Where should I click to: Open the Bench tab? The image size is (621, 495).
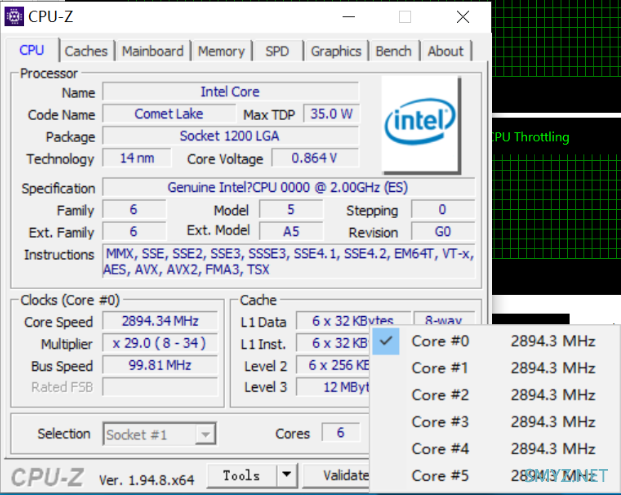coord(393,51)
